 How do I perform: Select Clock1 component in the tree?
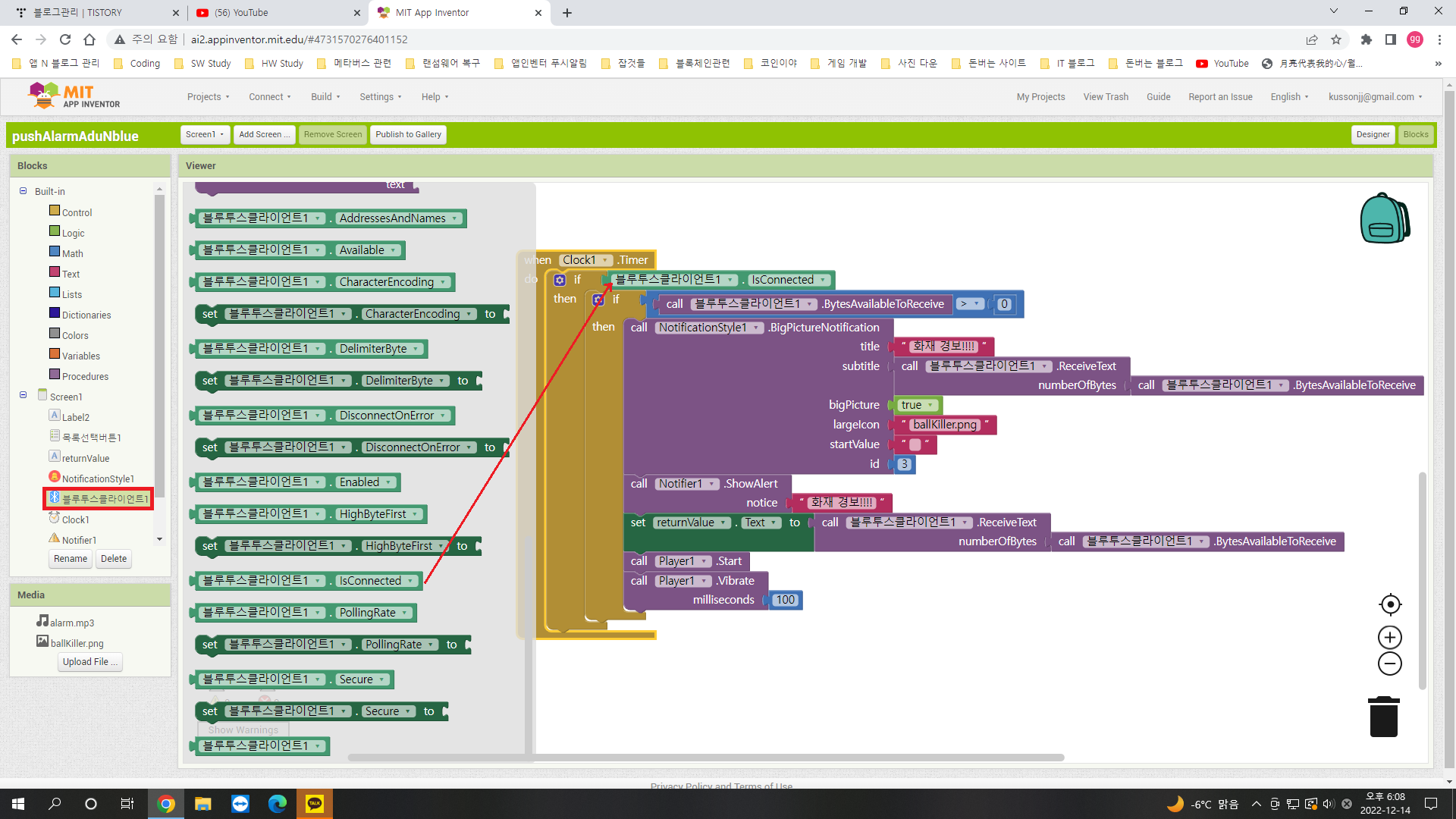point(75,519)
